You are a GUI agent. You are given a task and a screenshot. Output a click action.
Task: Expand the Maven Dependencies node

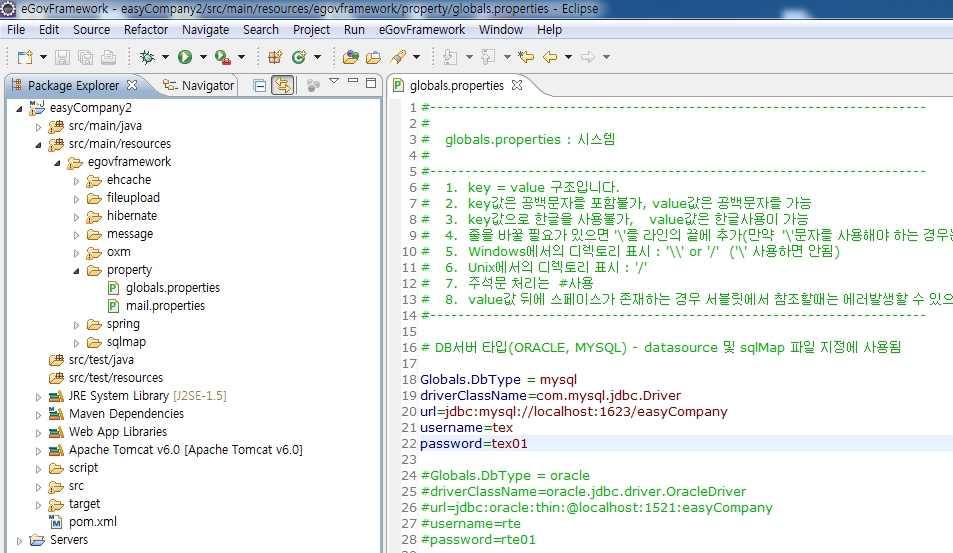click(x=39, y=414)
